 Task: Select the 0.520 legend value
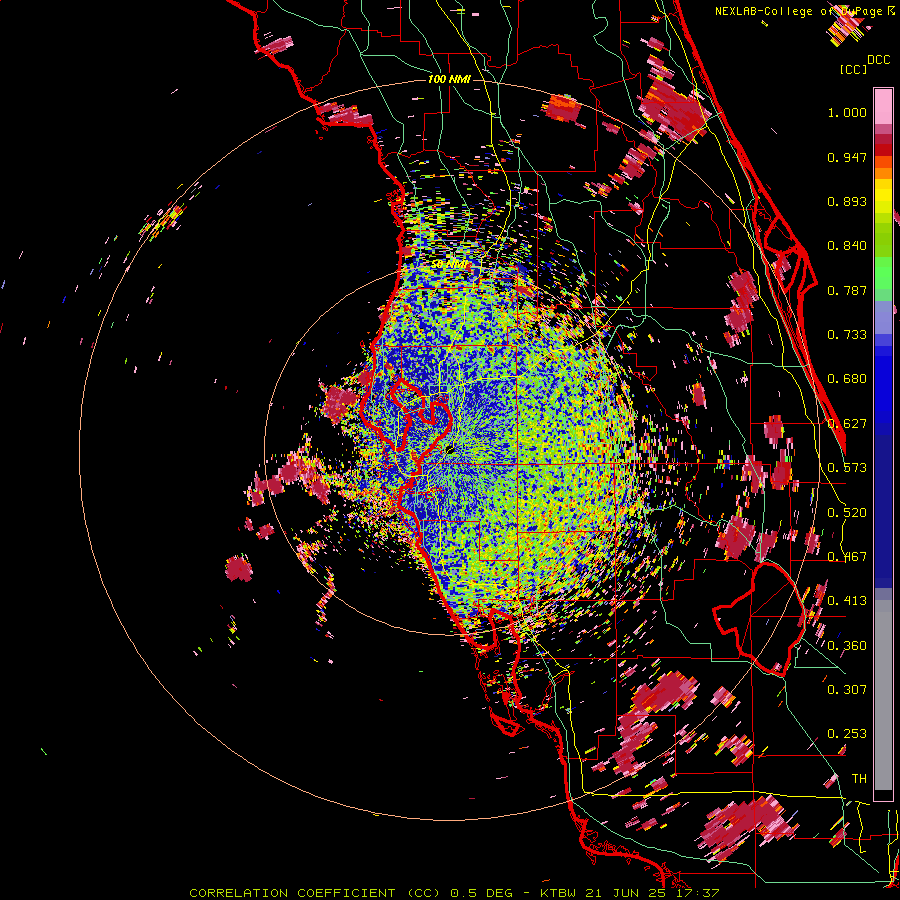point(847,512)
